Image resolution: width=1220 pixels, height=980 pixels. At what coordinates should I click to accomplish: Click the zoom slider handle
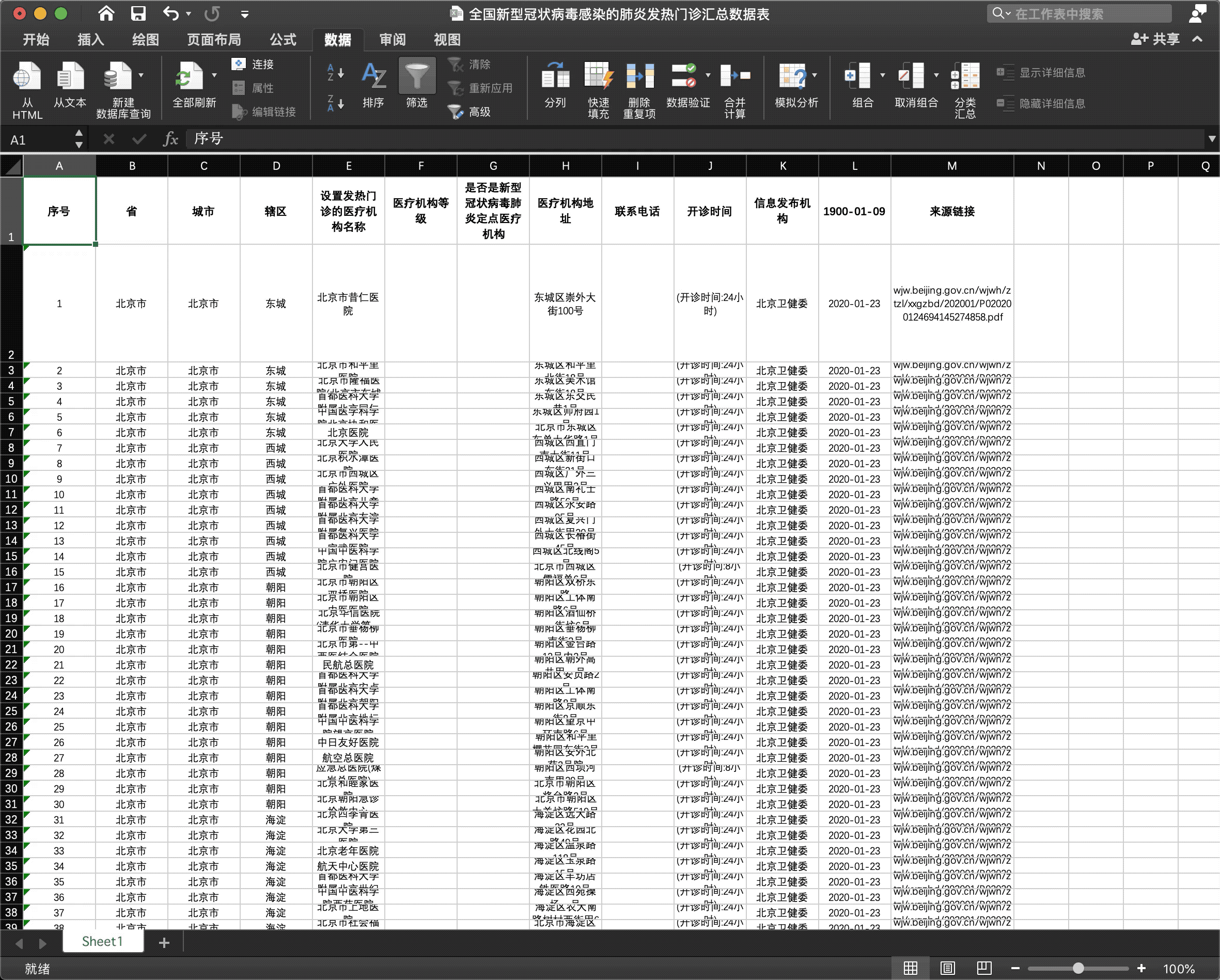coord(1078,968)
